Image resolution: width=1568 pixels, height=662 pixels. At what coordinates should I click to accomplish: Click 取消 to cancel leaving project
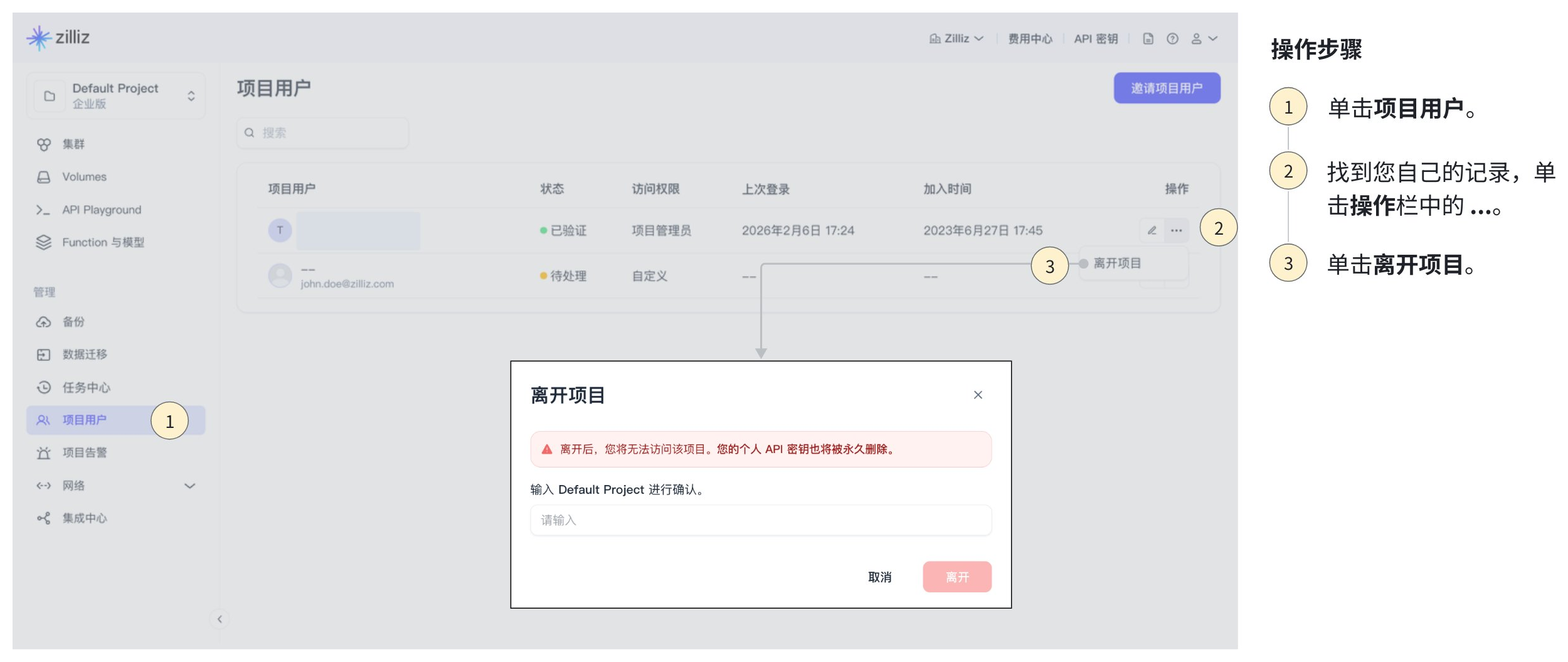pos(879,577)
